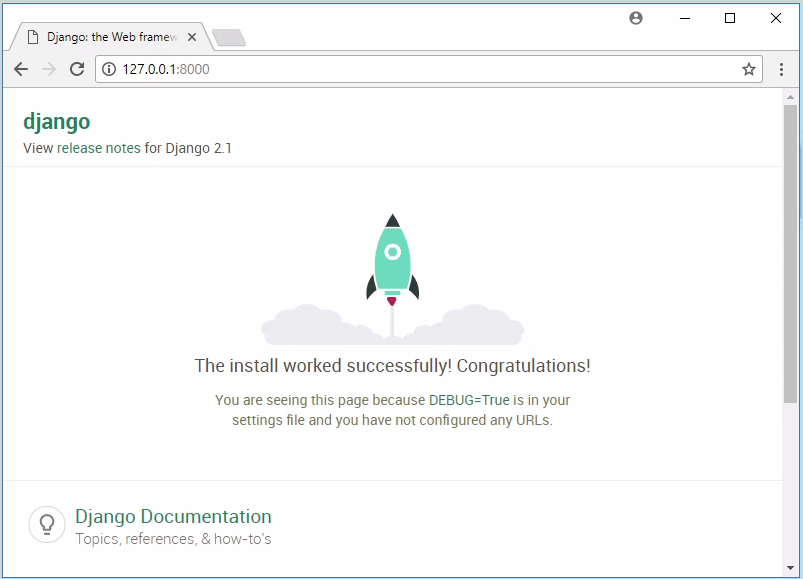
Task: Bookmark this page with the star icon
Action: [748, 70]
